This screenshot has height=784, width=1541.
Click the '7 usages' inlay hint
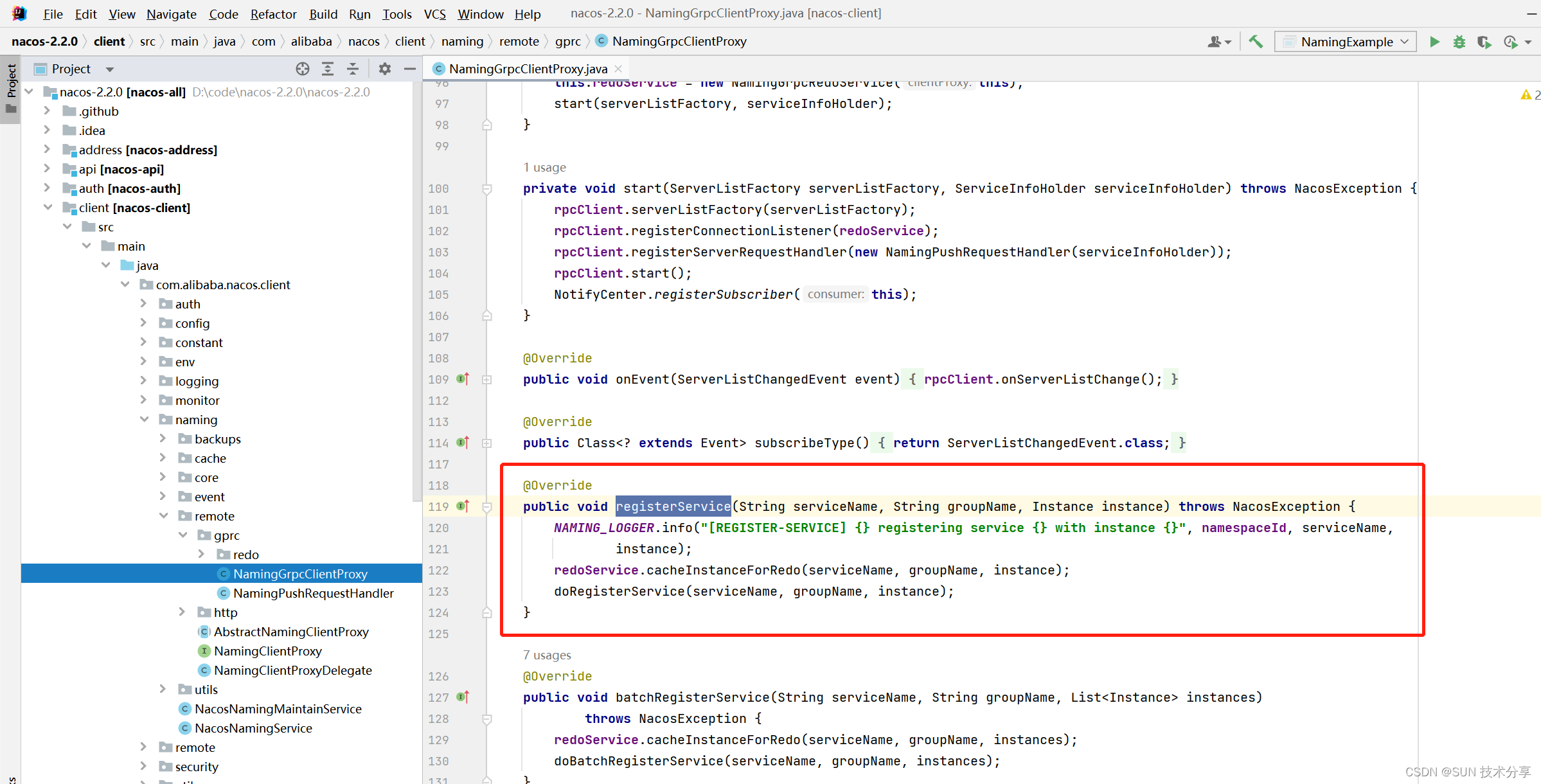coord(547,655)
